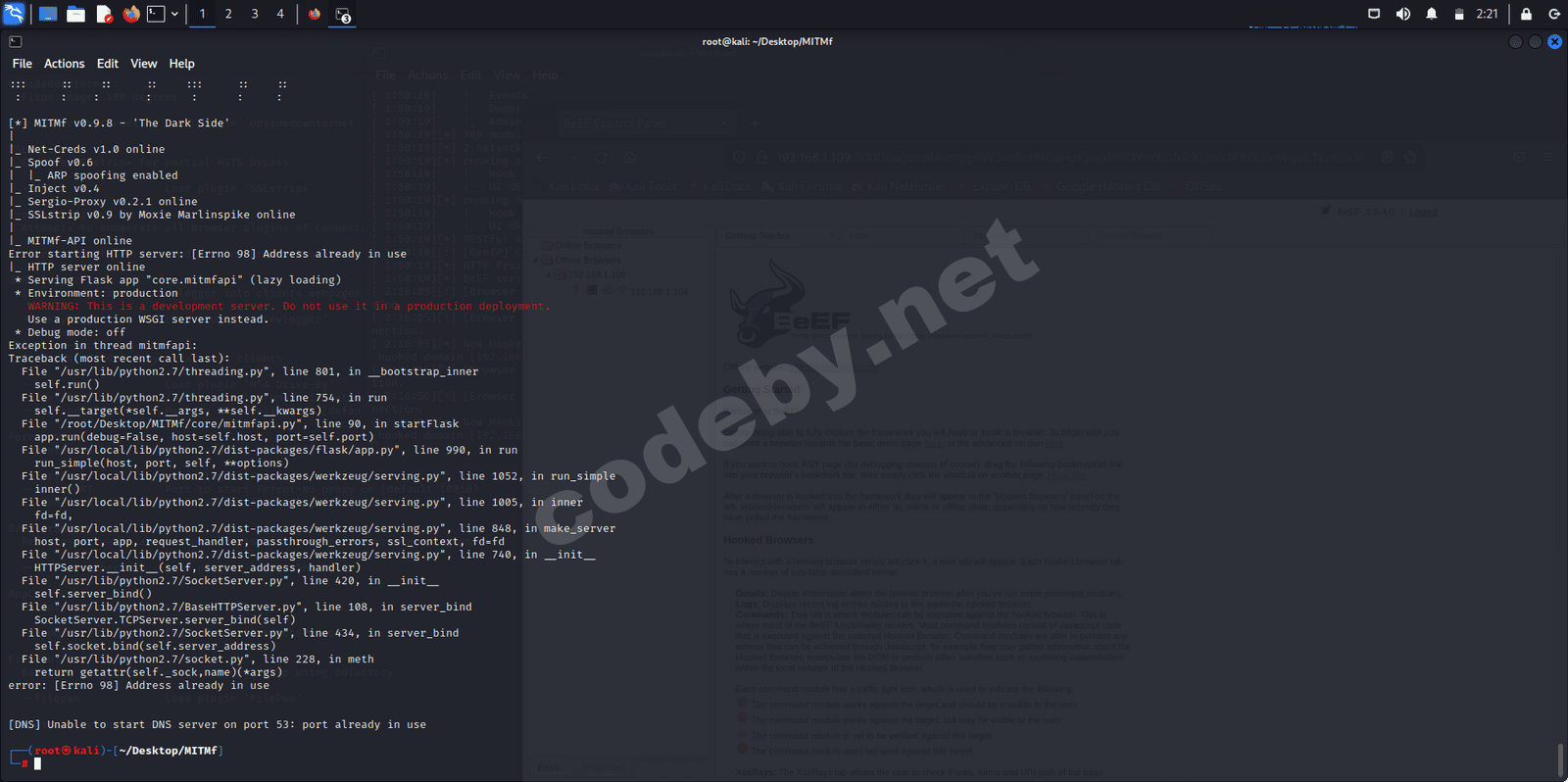The width and height of the screenshot is (1568, 782).
Task: Click the volume speaker tray icon
Action: click(x=1403, y=14)
